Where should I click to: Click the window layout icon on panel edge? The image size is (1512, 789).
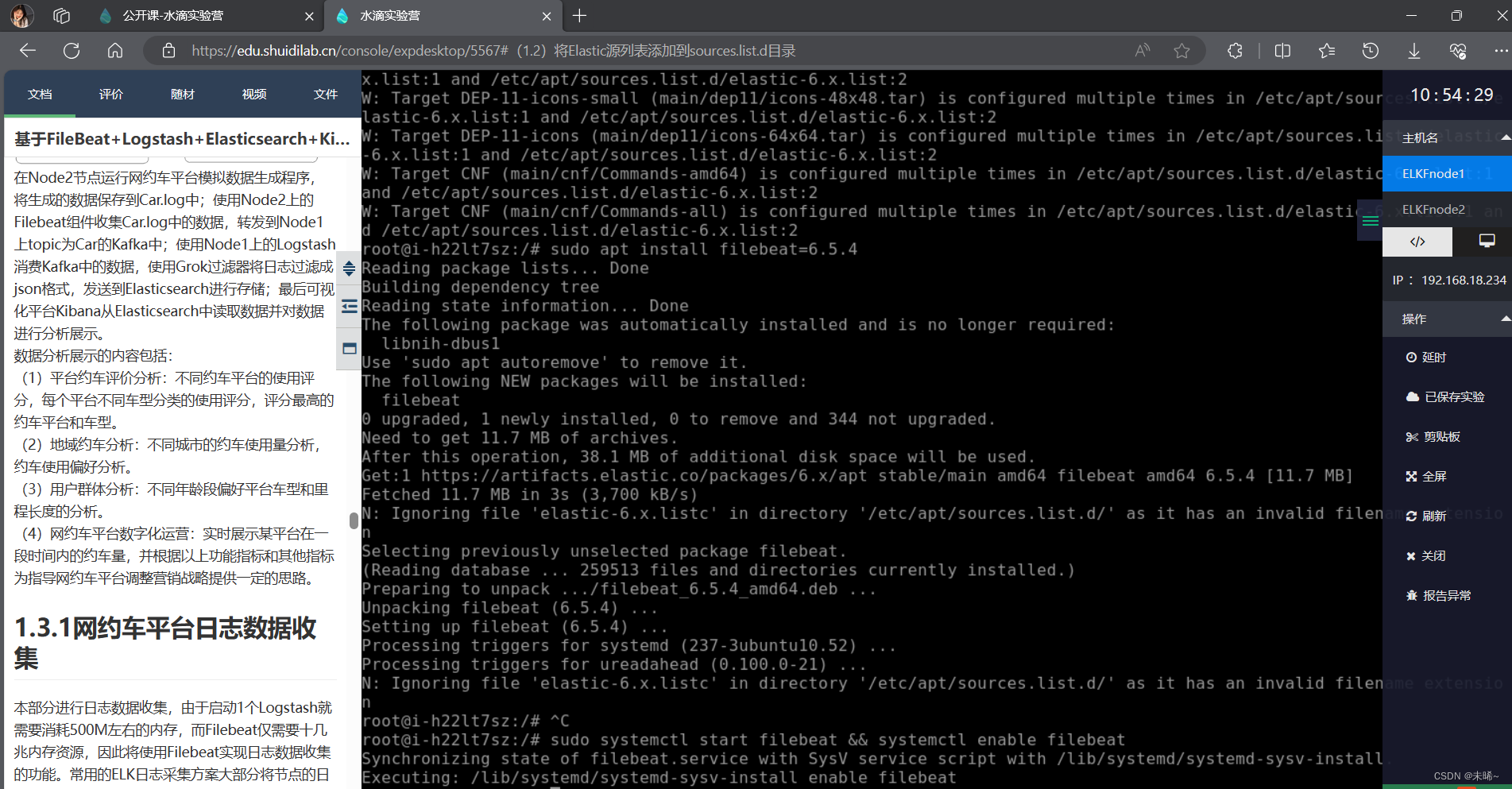point(349,348)
